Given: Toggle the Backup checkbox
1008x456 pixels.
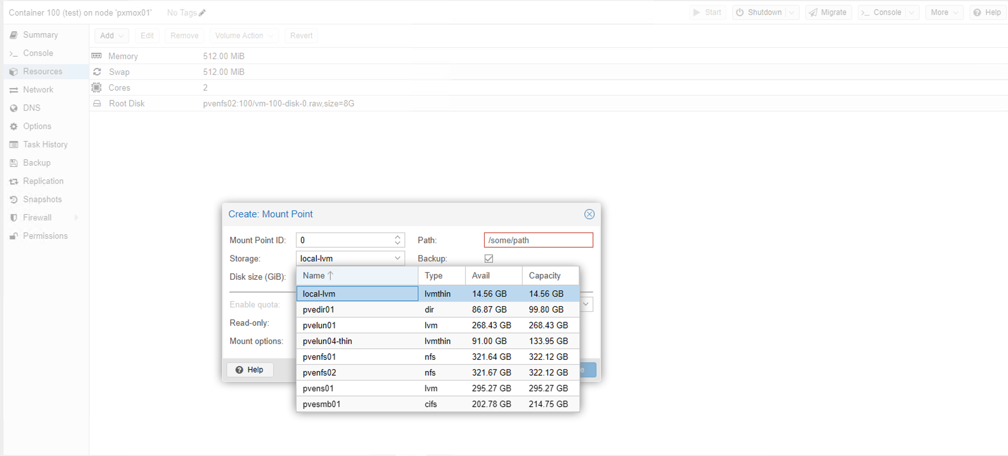Looking at the screenshot, I should (489, 259).
